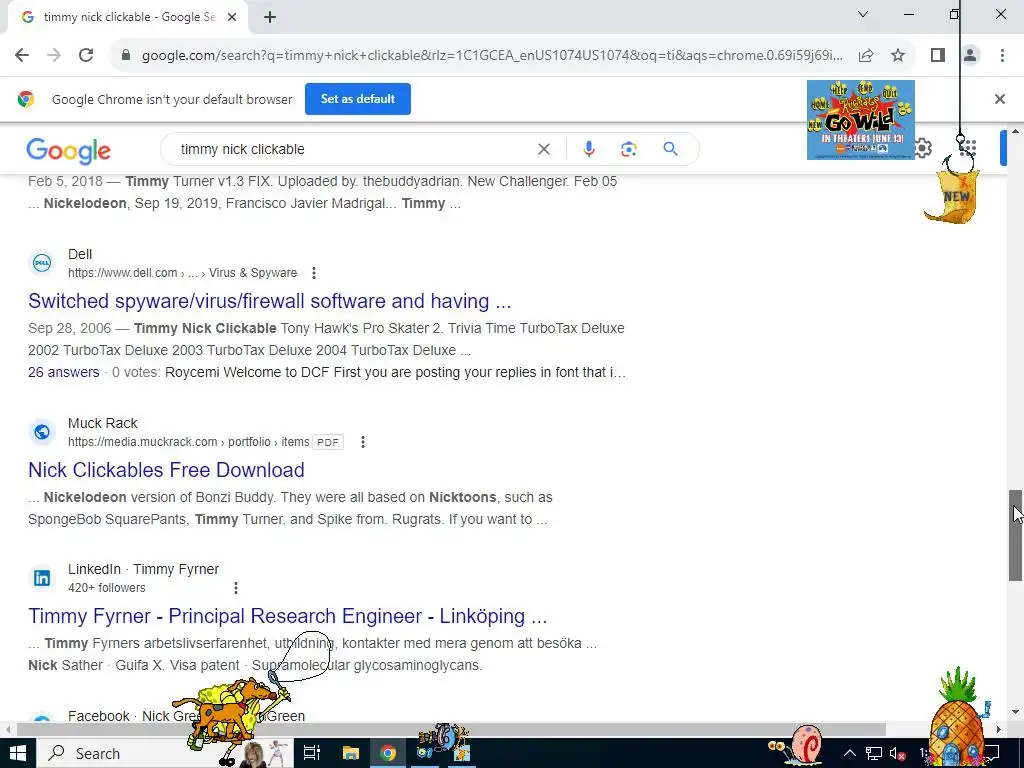The width and height of the screenshot is (1024, 768).
Task: Search by image with Google Lens
Action: point(628,149)
